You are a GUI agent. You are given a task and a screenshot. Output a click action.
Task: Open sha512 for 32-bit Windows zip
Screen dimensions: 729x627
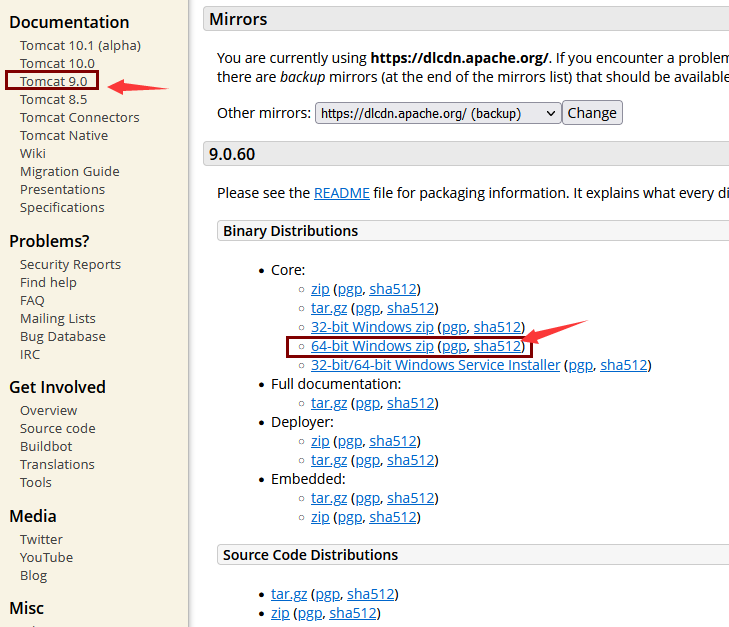[x=497, y=327]
